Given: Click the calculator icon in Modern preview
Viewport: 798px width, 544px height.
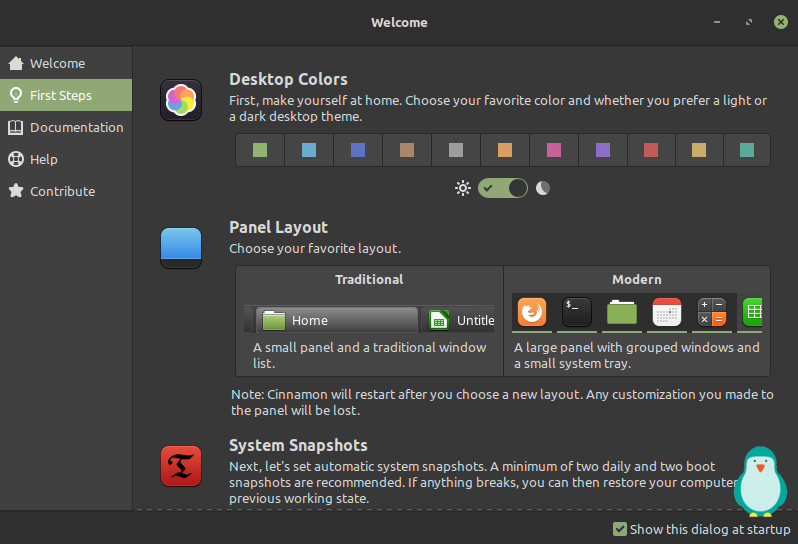Looking at the screenshot, I should pos(711,312).
